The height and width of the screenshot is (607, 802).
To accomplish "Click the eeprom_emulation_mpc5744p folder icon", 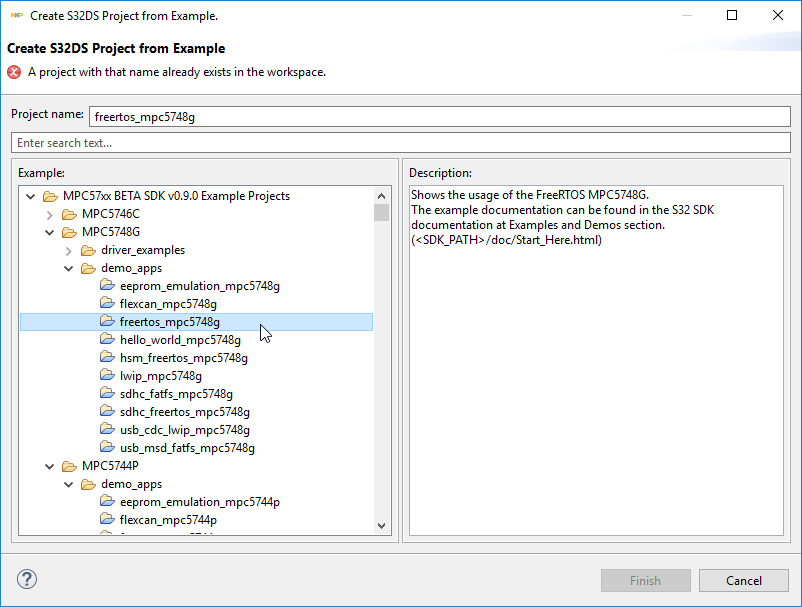I will pyautogui.click(x=108, y=502).
